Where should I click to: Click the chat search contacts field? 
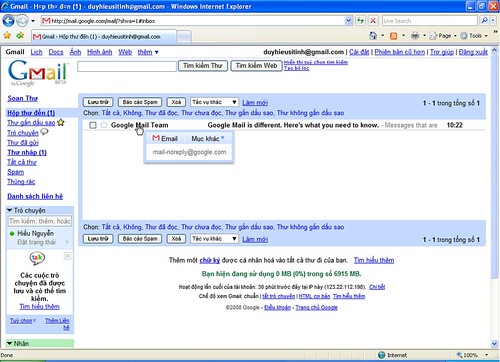point(40,221)
